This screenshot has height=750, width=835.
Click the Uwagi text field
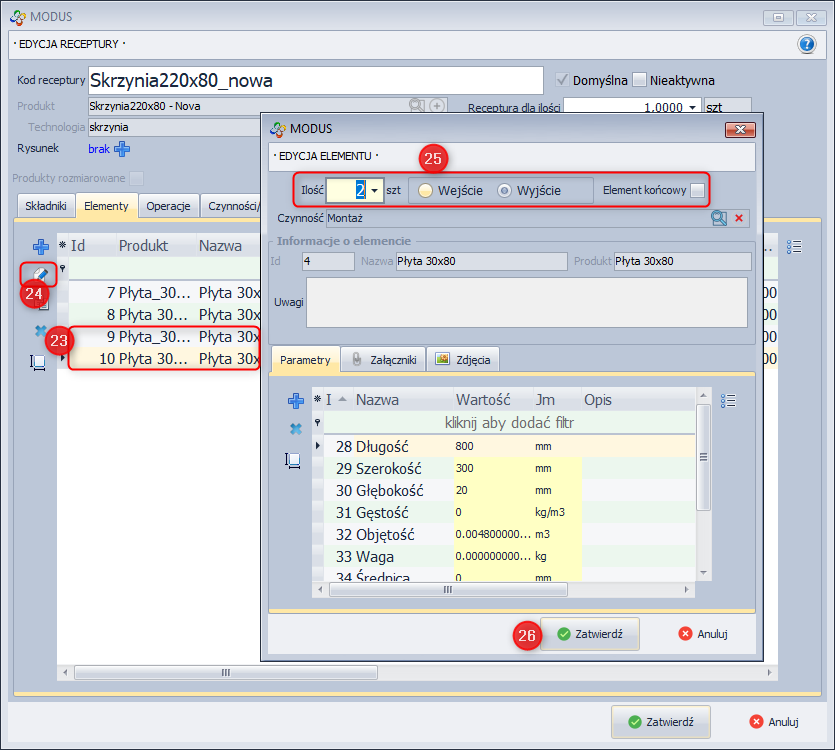click(x=526, y=302)
